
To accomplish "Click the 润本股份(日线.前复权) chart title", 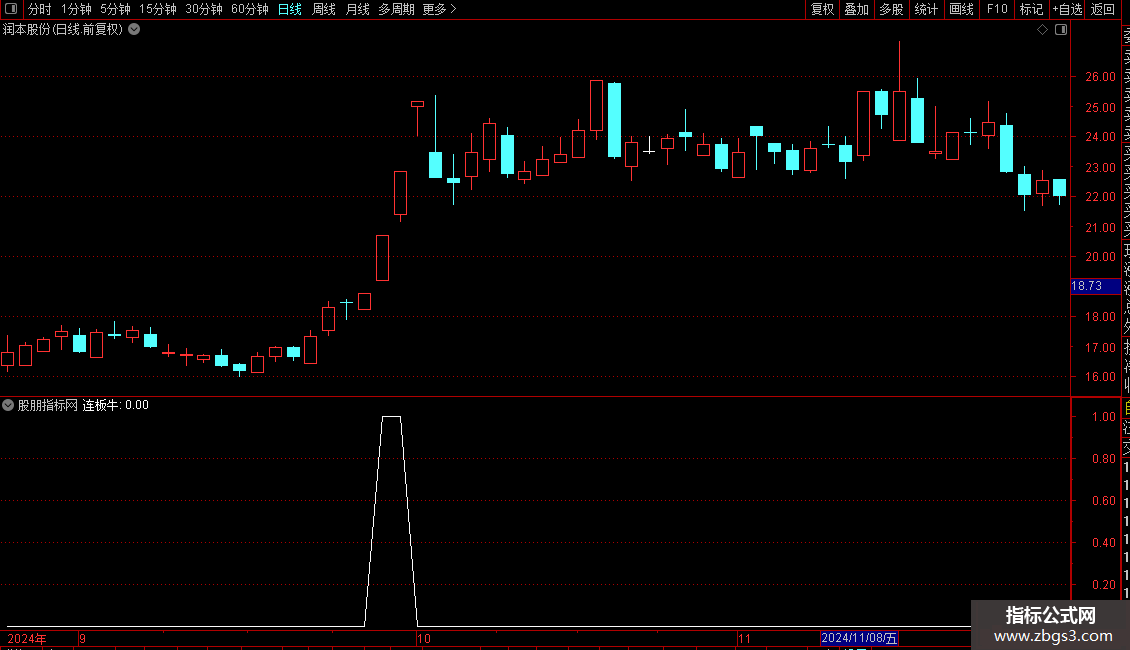I will click(x=63, y=30).
